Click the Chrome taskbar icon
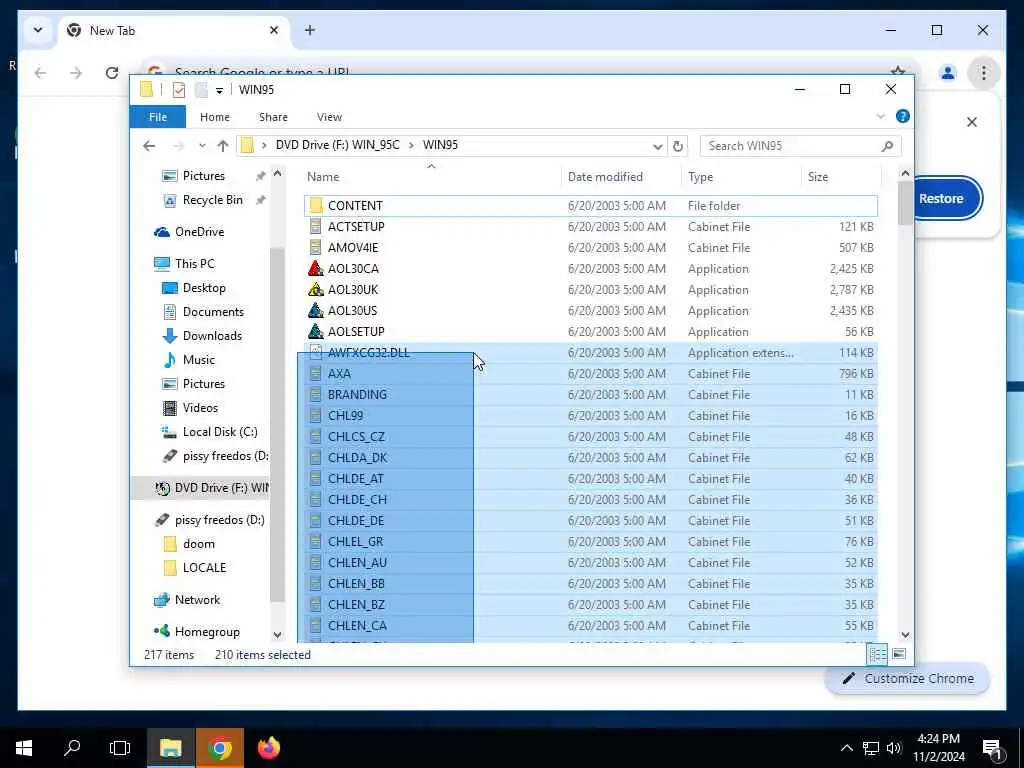 (x=220, y=748)
